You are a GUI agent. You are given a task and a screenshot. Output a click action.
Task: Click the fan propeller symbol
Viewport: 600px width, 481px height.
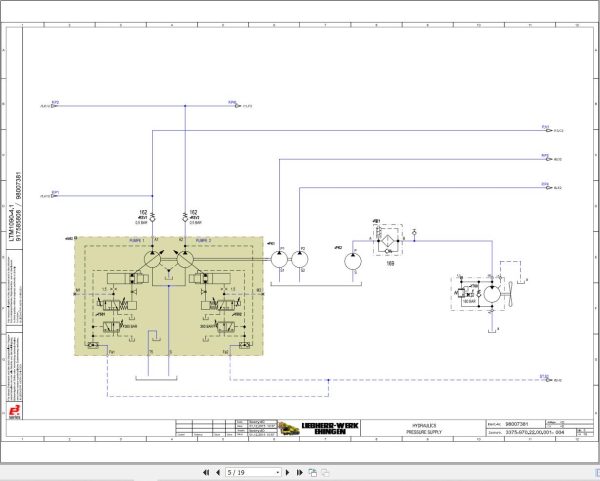point(510,294)
